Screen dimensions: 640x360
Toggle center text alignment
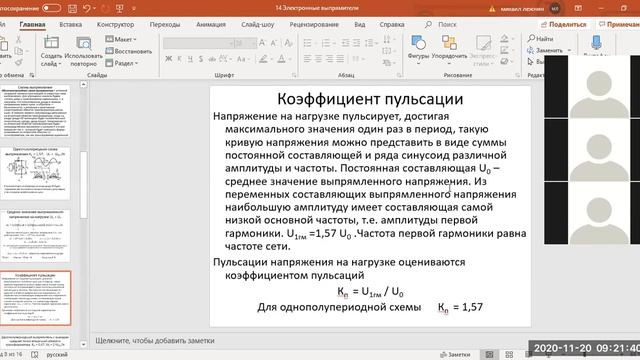point(318,59)
